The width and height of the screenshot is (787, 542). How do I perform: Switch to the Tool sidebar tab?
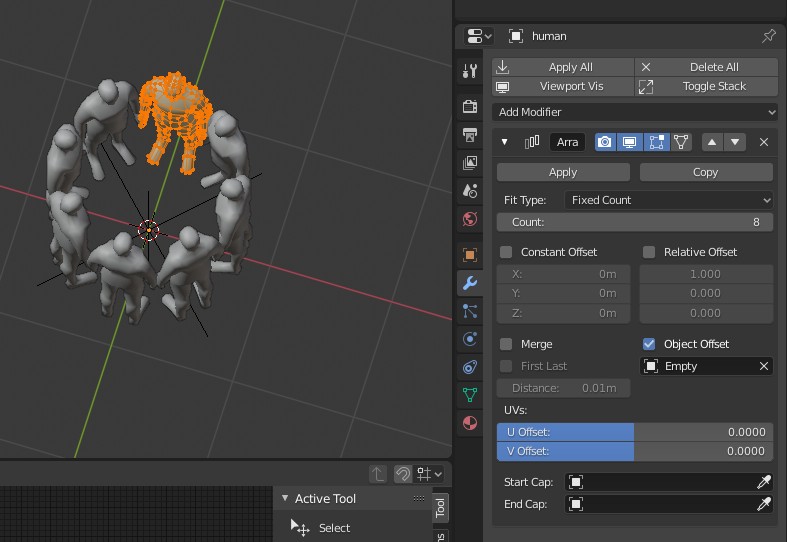tap(440, 508)
